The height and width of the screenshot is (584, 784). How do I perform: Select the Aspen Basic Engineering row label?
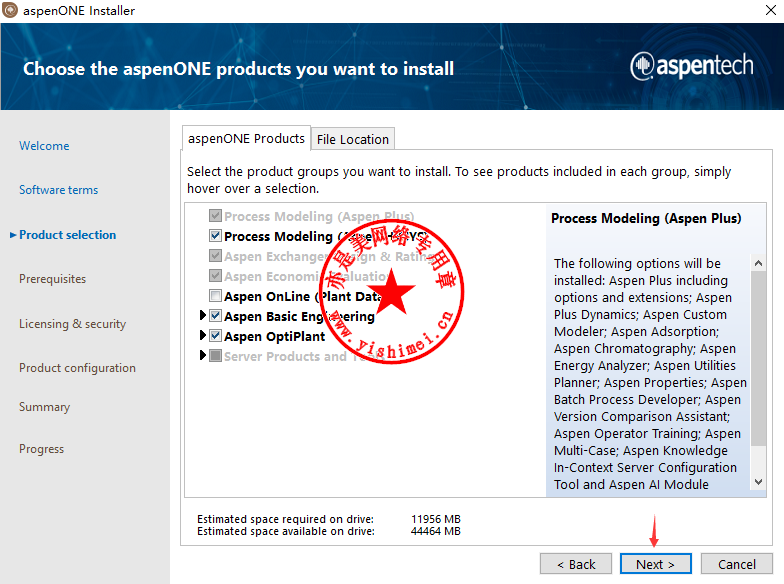299,316
